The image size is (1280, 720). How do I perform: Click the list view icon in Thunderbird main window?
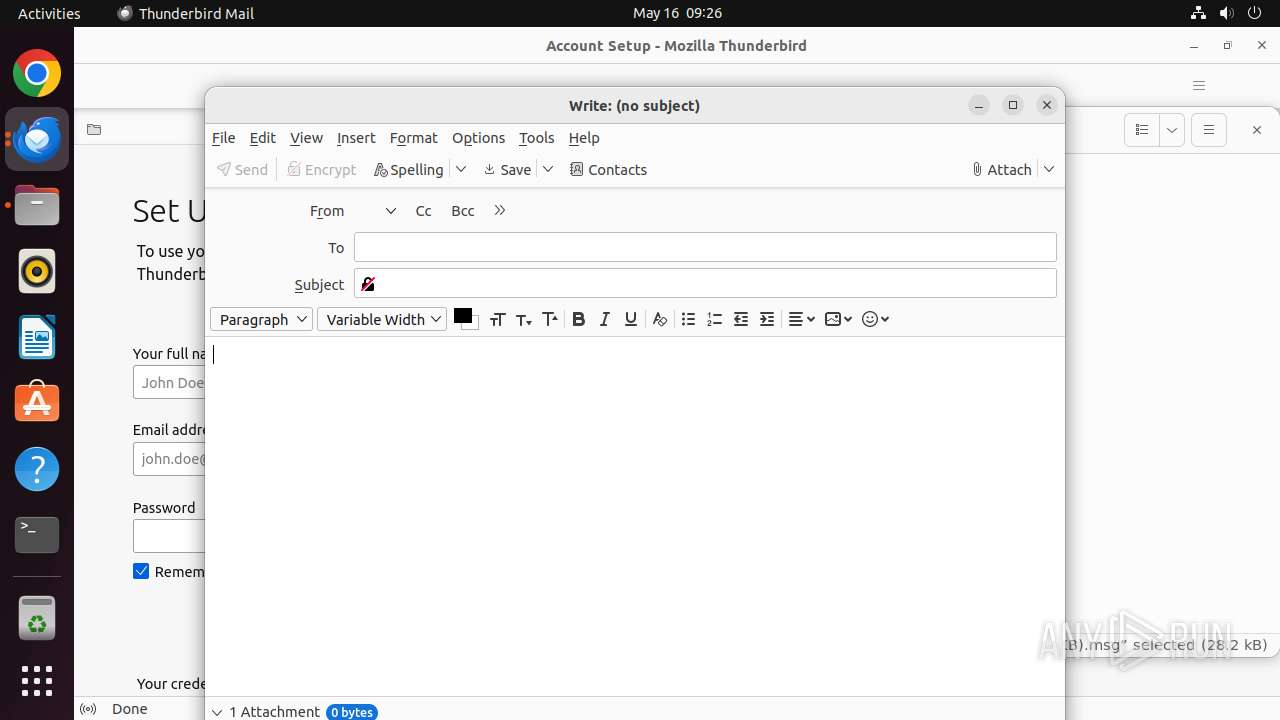(x=1142, y=130)
